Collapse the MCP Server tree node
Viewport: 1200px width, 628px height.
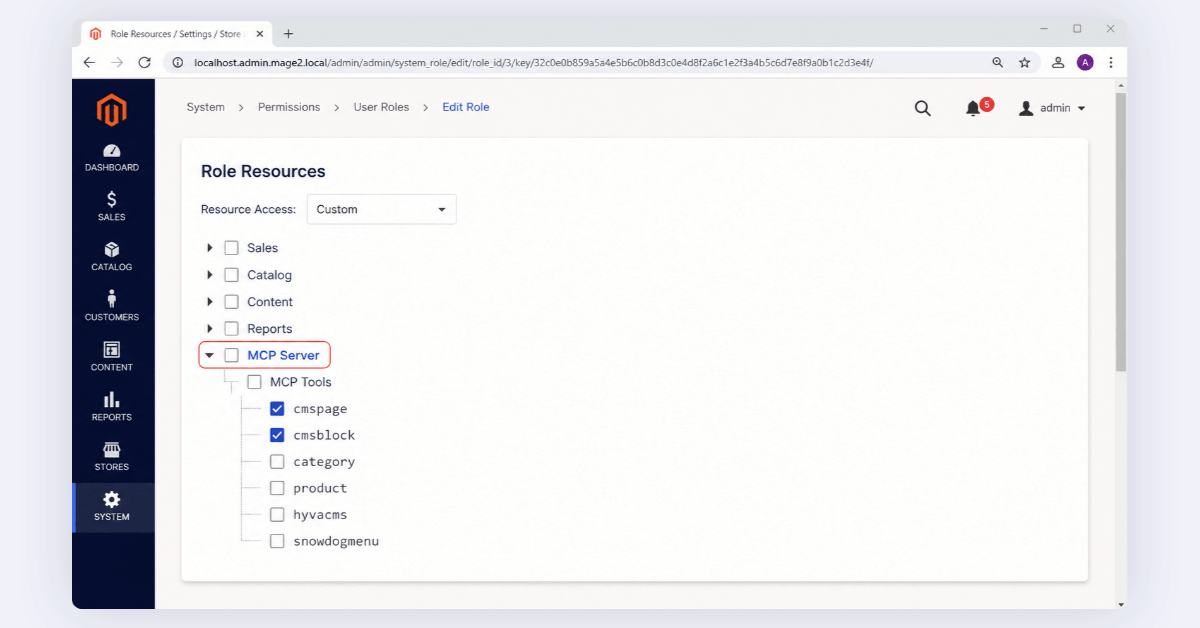click(210, 355)
